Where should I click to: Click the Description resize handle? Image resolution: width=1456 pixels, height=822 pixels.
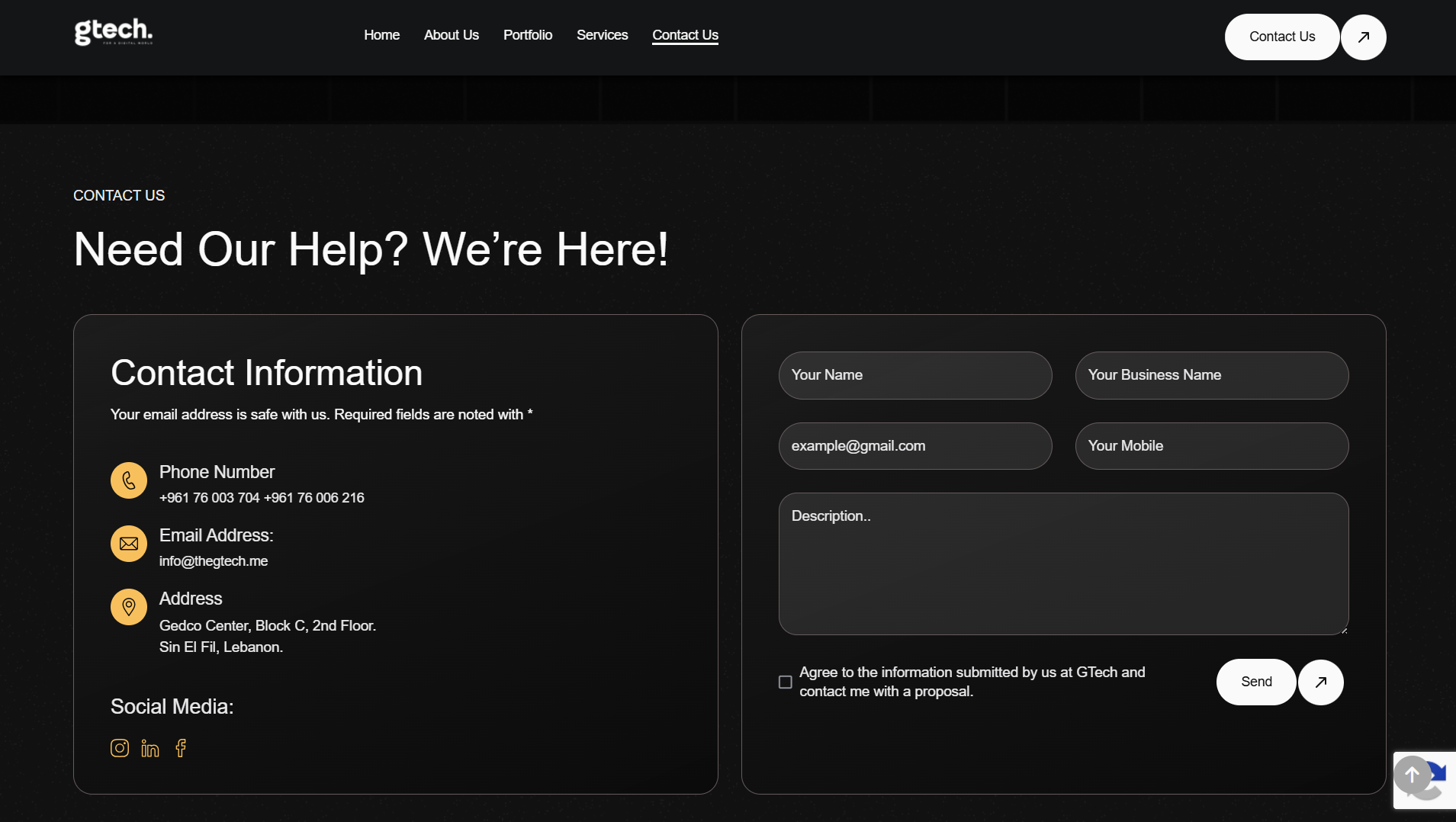click(x=1343, y=630)
